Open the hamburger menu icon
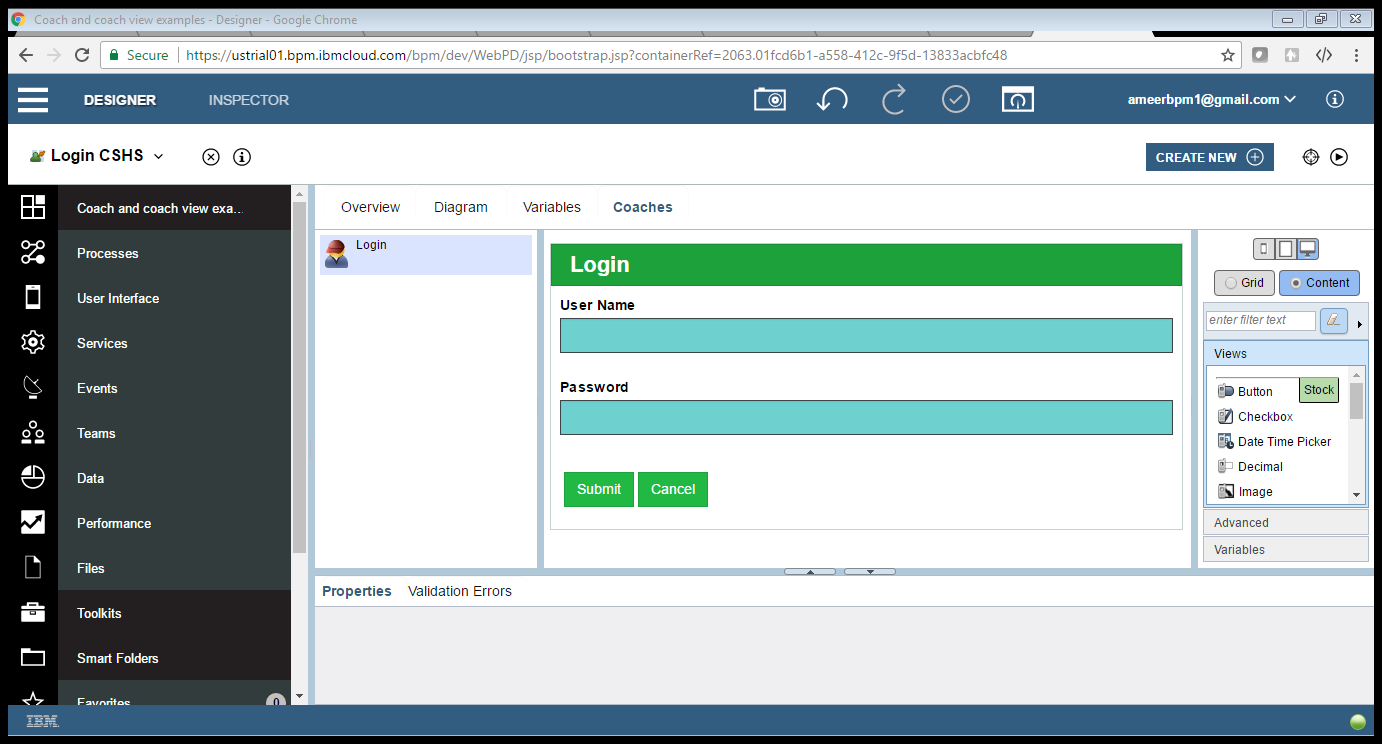 click(33, 98)
